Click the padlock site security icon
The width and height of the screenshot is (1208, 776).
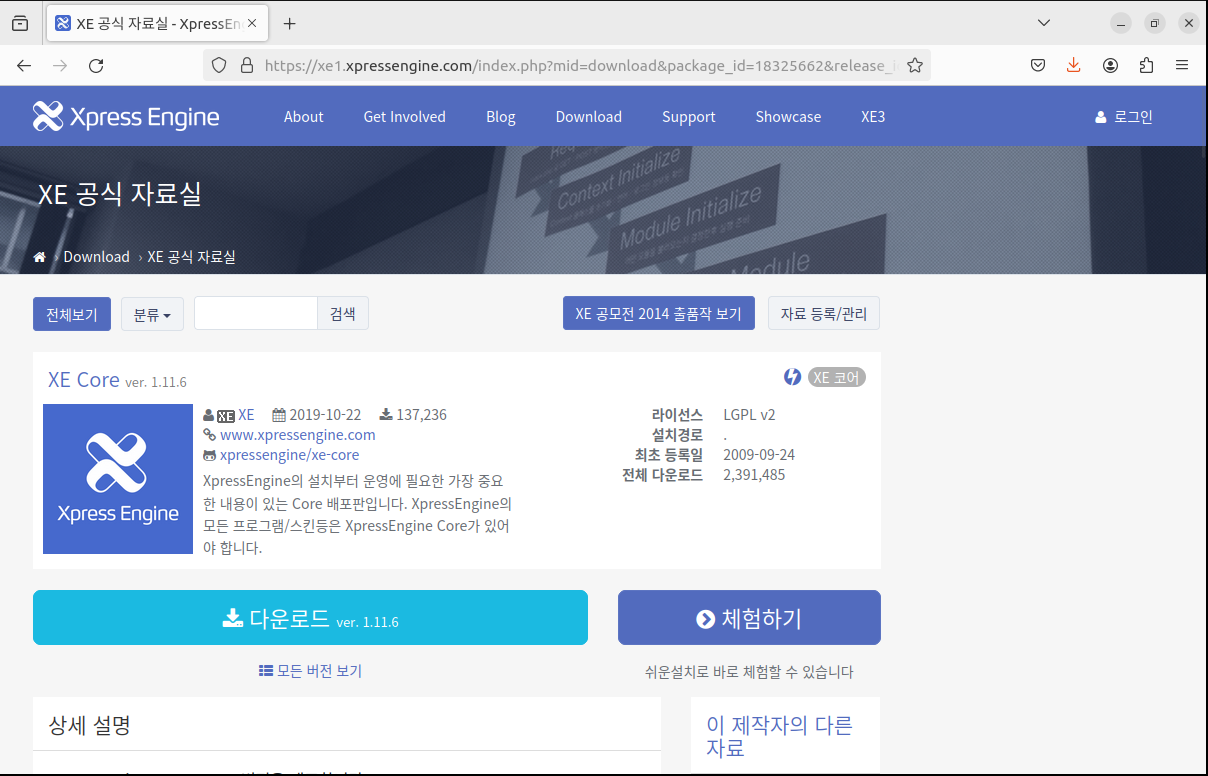[x=247, y=66]
